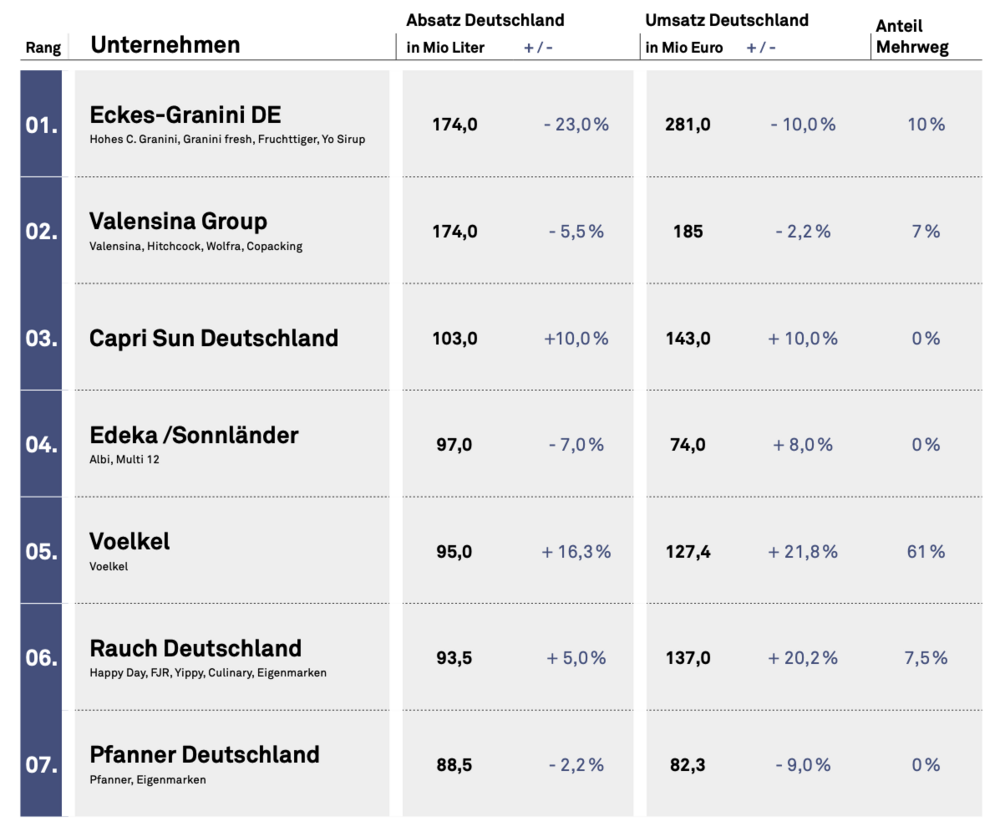
Task: Click the Edeka /Sonnländer company name
Action: [x=193, y=435]
